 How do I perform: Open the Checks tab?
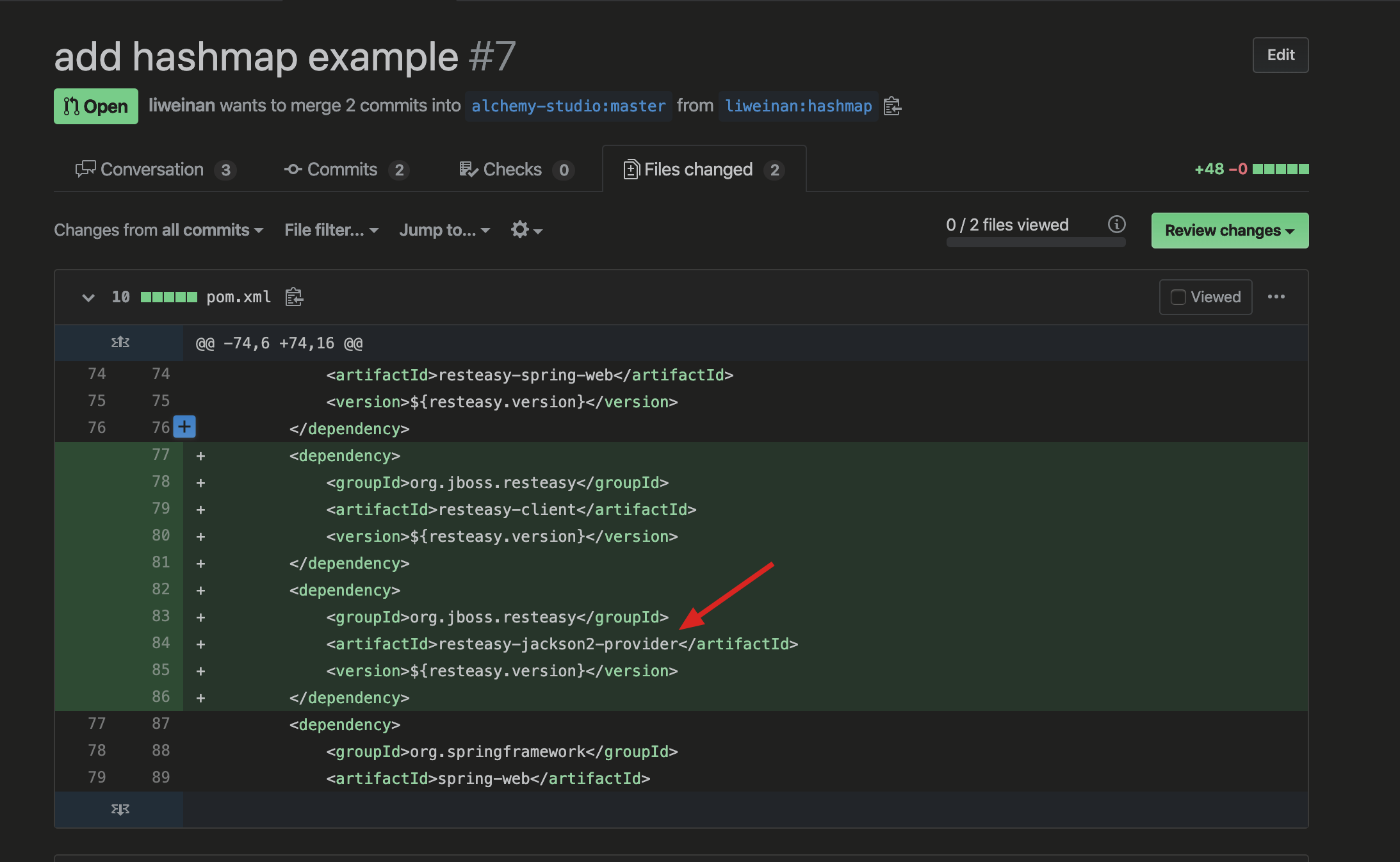coord(516,170)
